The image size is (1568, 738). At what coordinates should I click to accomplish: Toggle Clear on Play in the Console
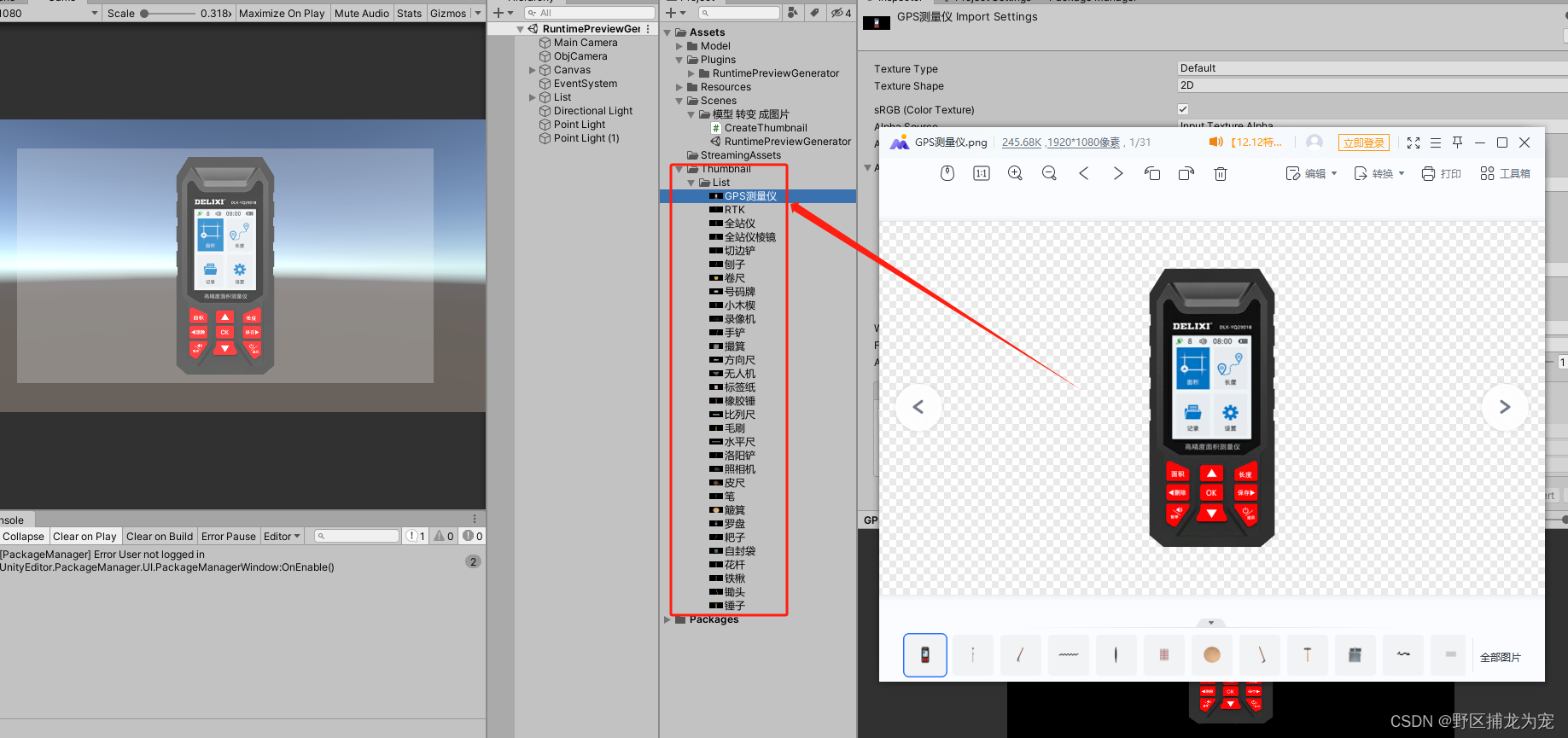pos(85,537)
